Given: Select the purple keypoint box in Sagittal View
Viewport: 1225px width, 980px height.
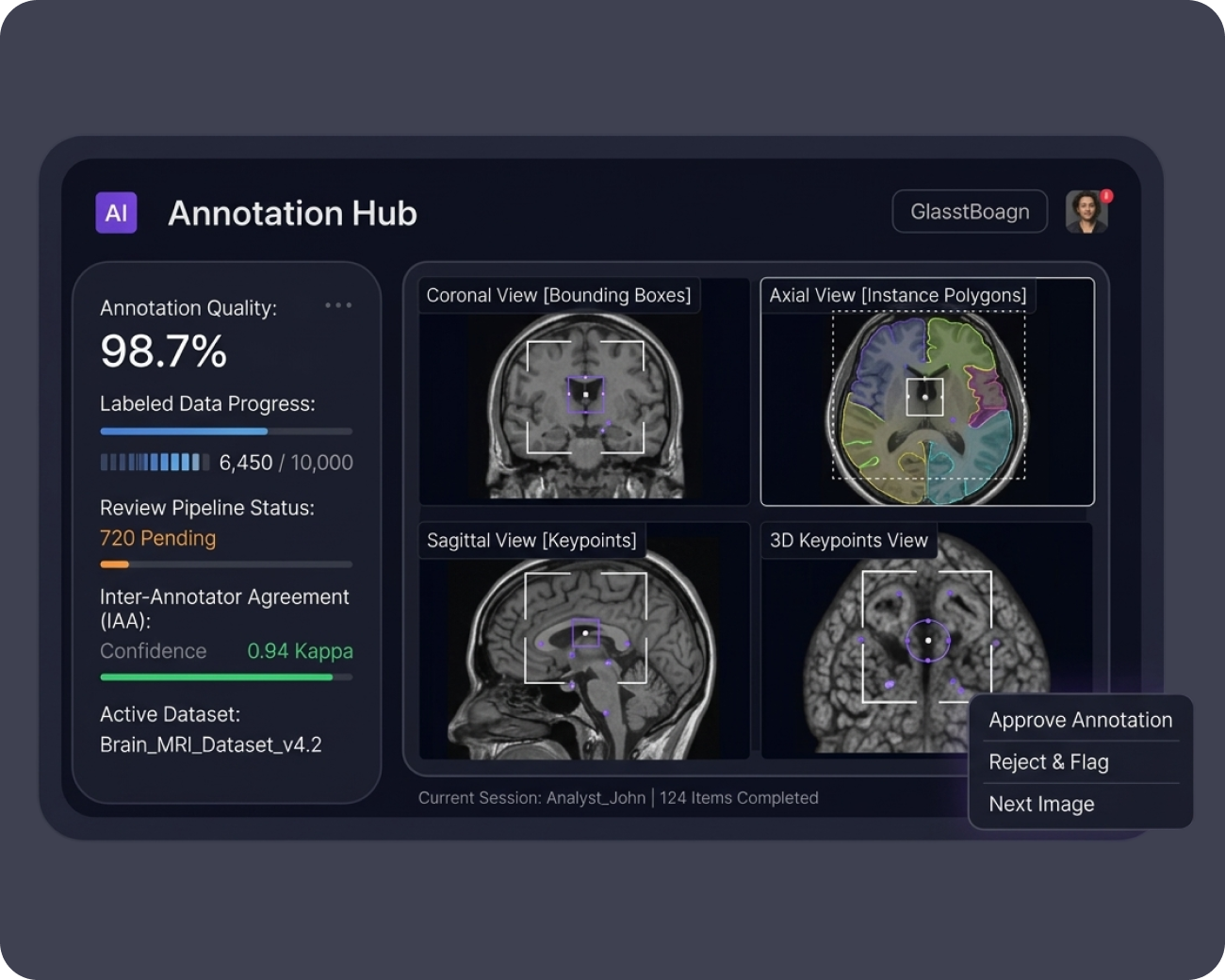Looking at the screenshot, I should point(585,632).
